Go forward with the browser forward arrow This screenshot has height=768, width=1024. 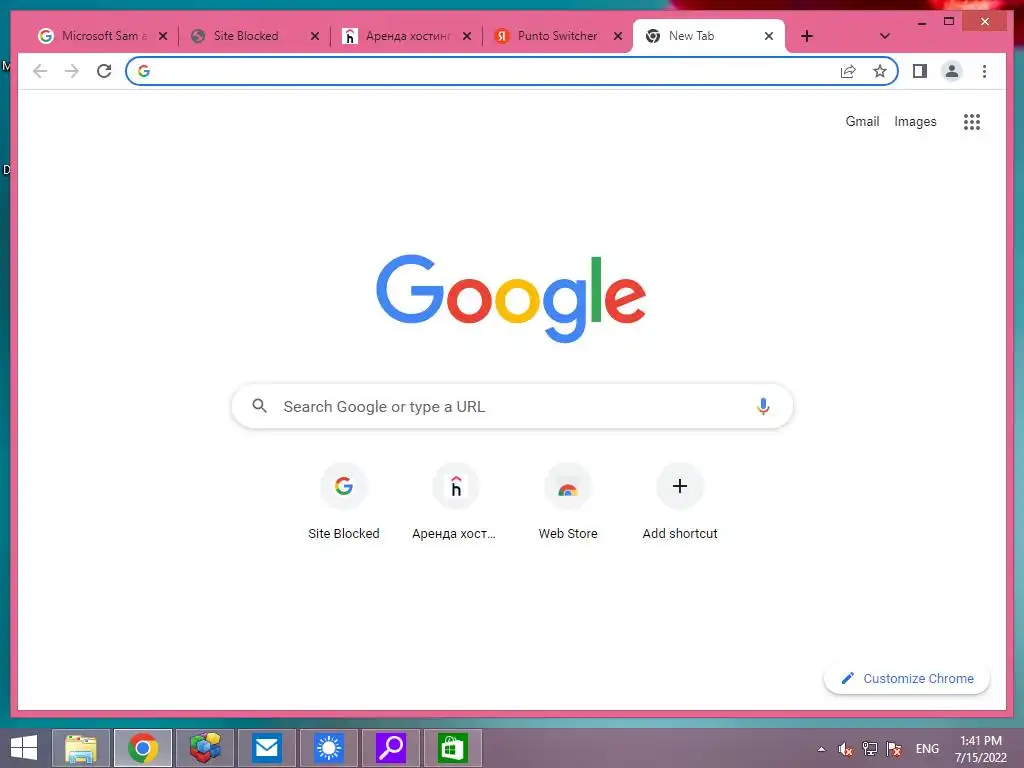(72, 71)
